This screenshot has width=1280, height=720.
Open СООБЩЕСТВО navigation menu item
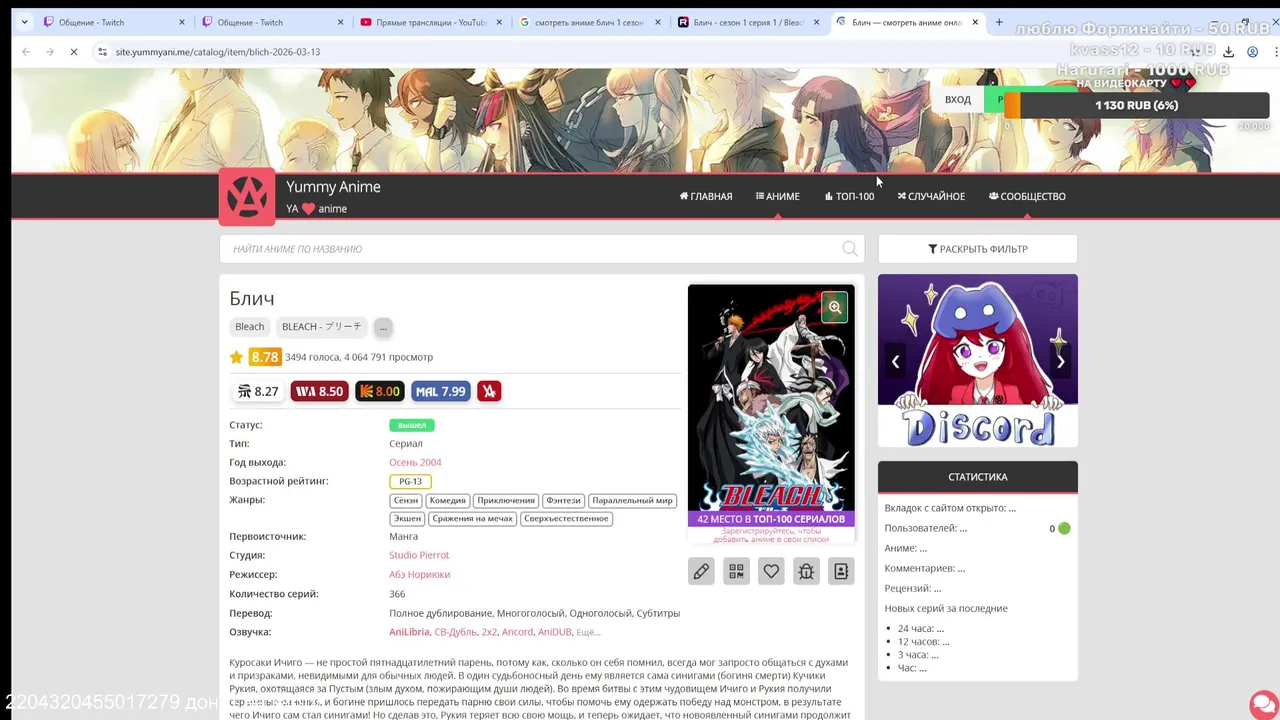tap(1027, 197)
